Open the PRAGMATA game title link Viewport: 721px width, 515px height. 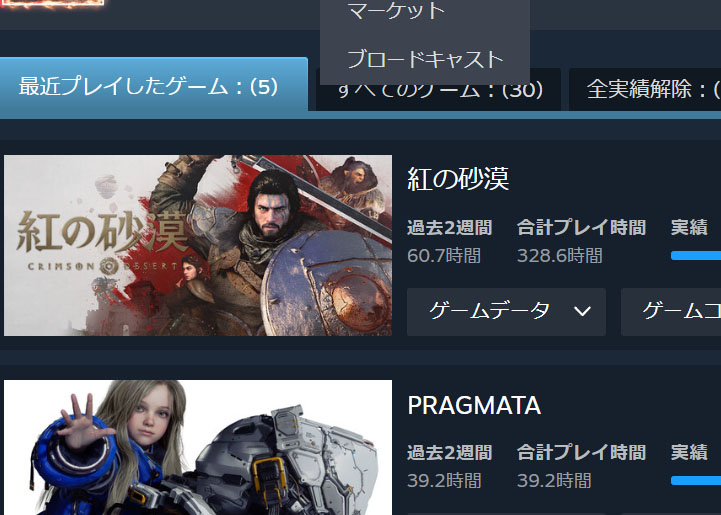click(x=474, y=405)
